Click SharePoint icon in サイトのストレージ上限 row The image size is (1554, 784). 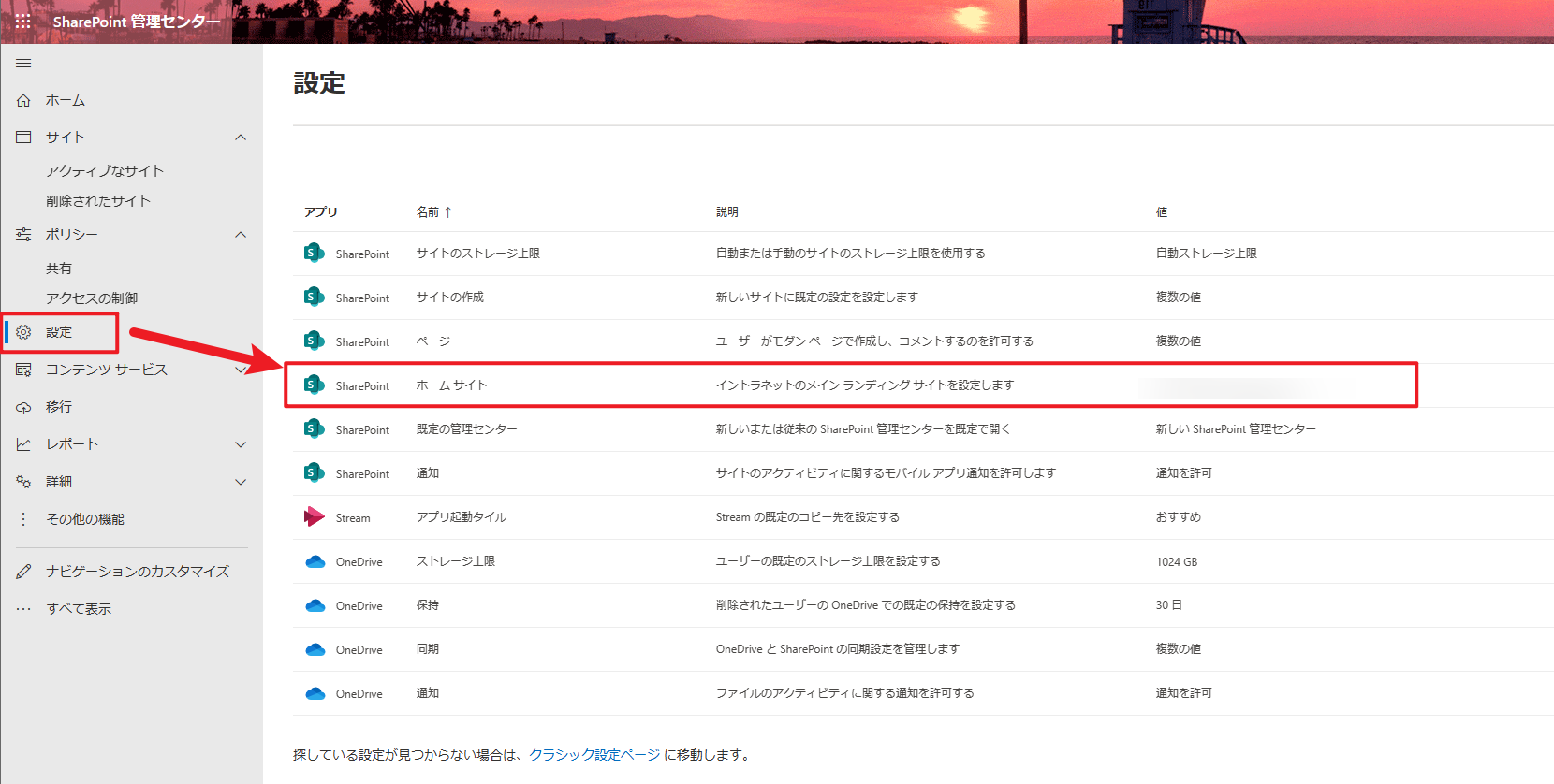click(x=315, y=253)
